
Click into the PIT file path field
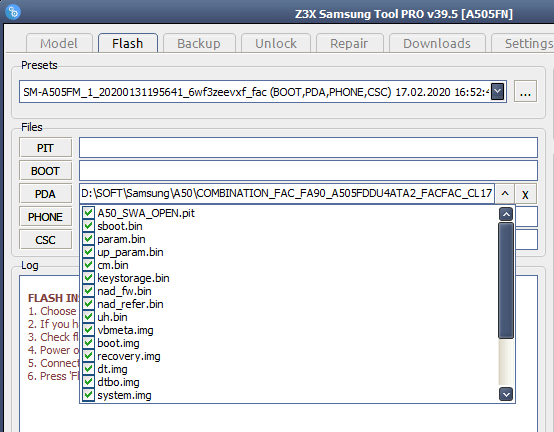pyautogui.click(x=308, y=147)
